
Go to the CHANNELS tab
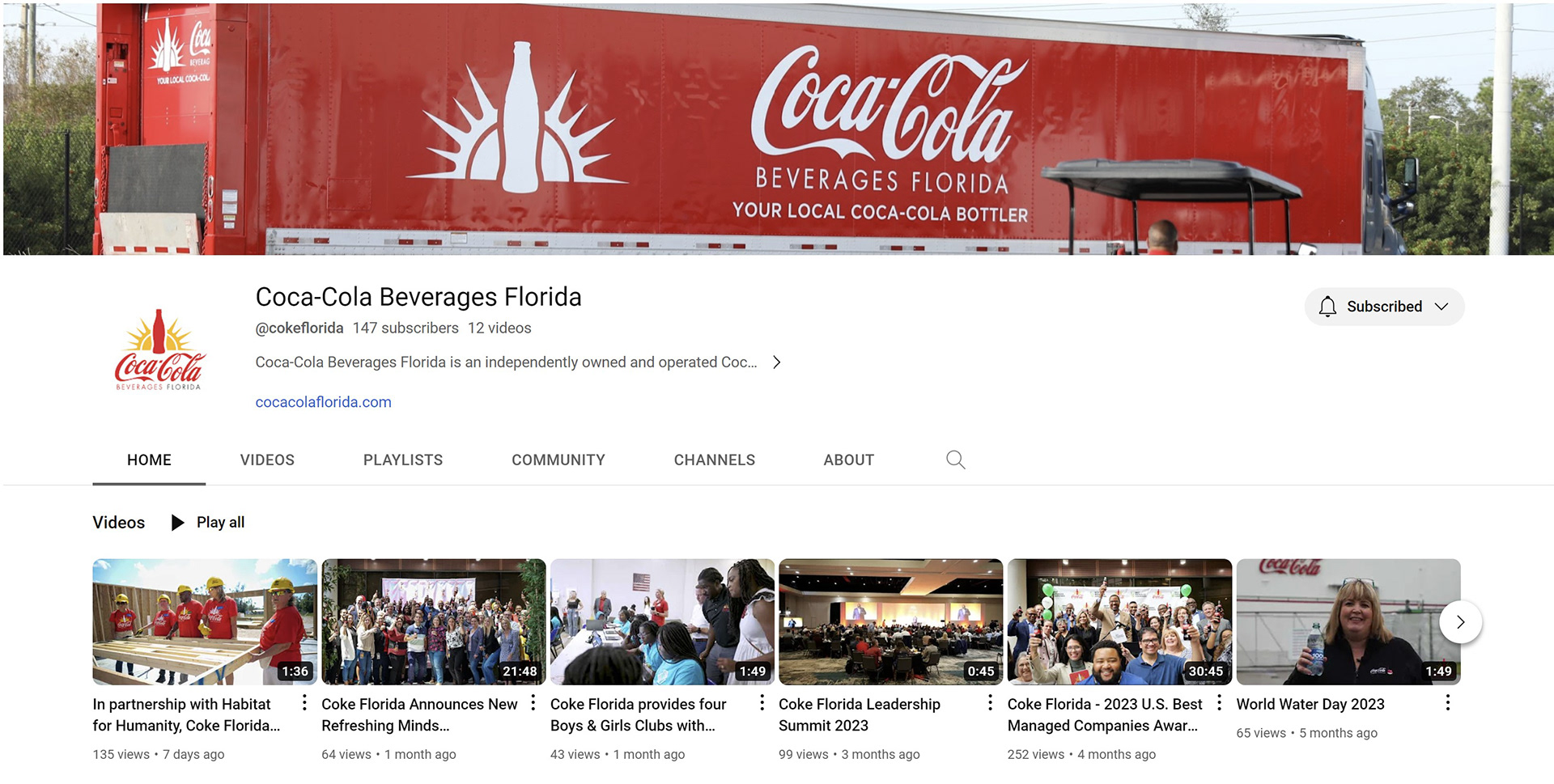715,460
